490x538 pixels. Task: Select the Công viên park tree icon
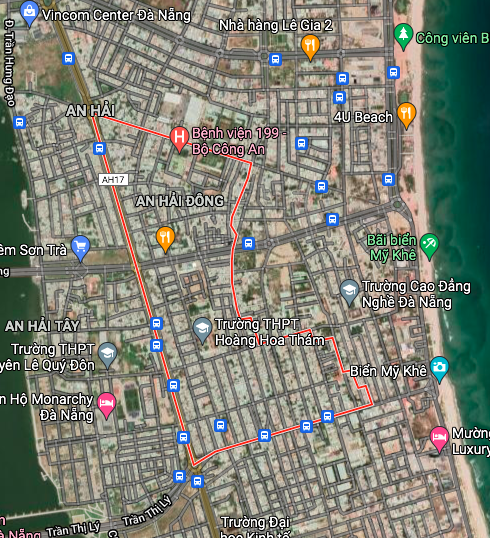tap(403, 36)
